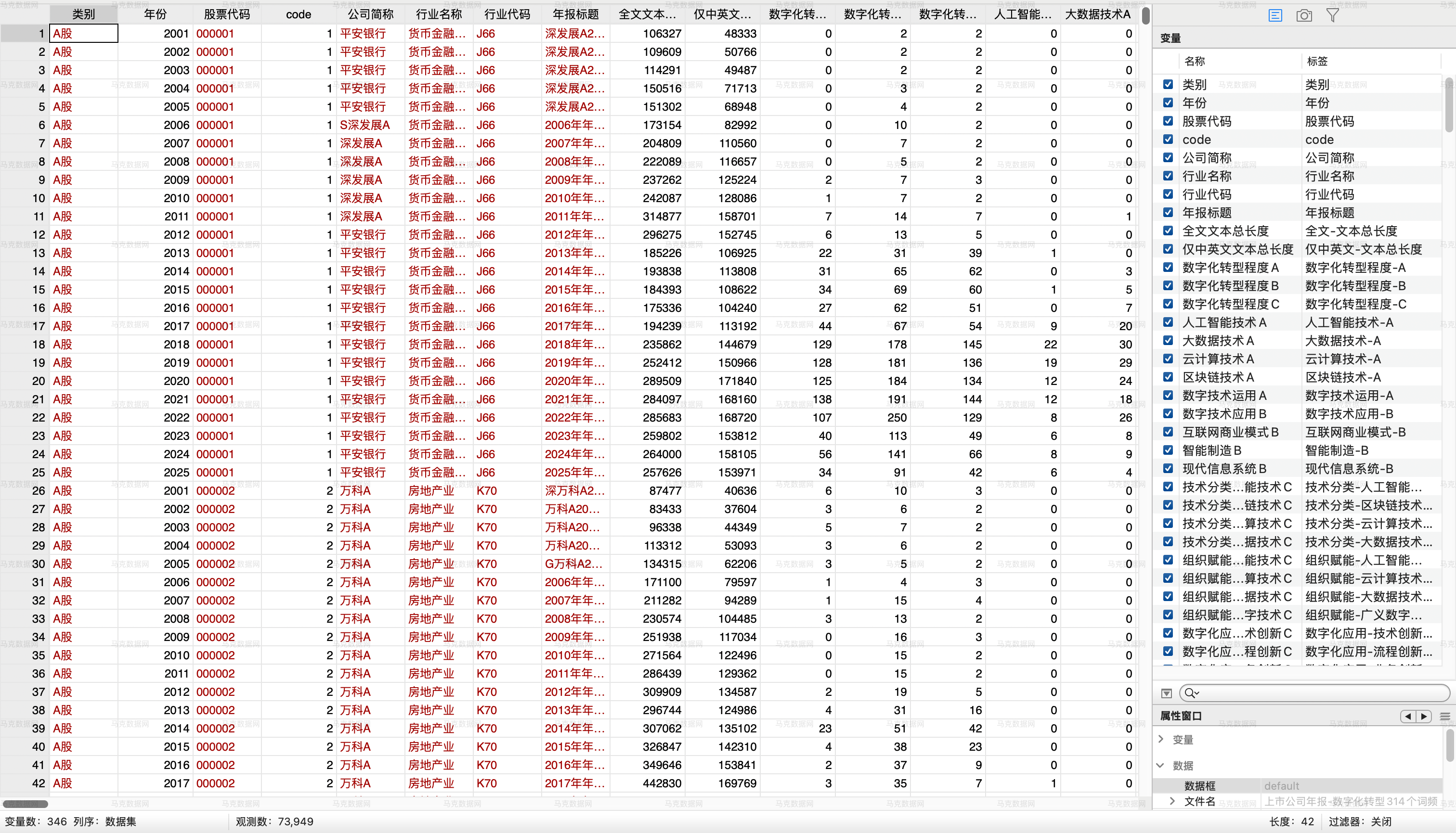This screenshot has height=833, width=1456.
Task: Toggle the 智能制造 B checkbox
Action: click(1168, 451)
